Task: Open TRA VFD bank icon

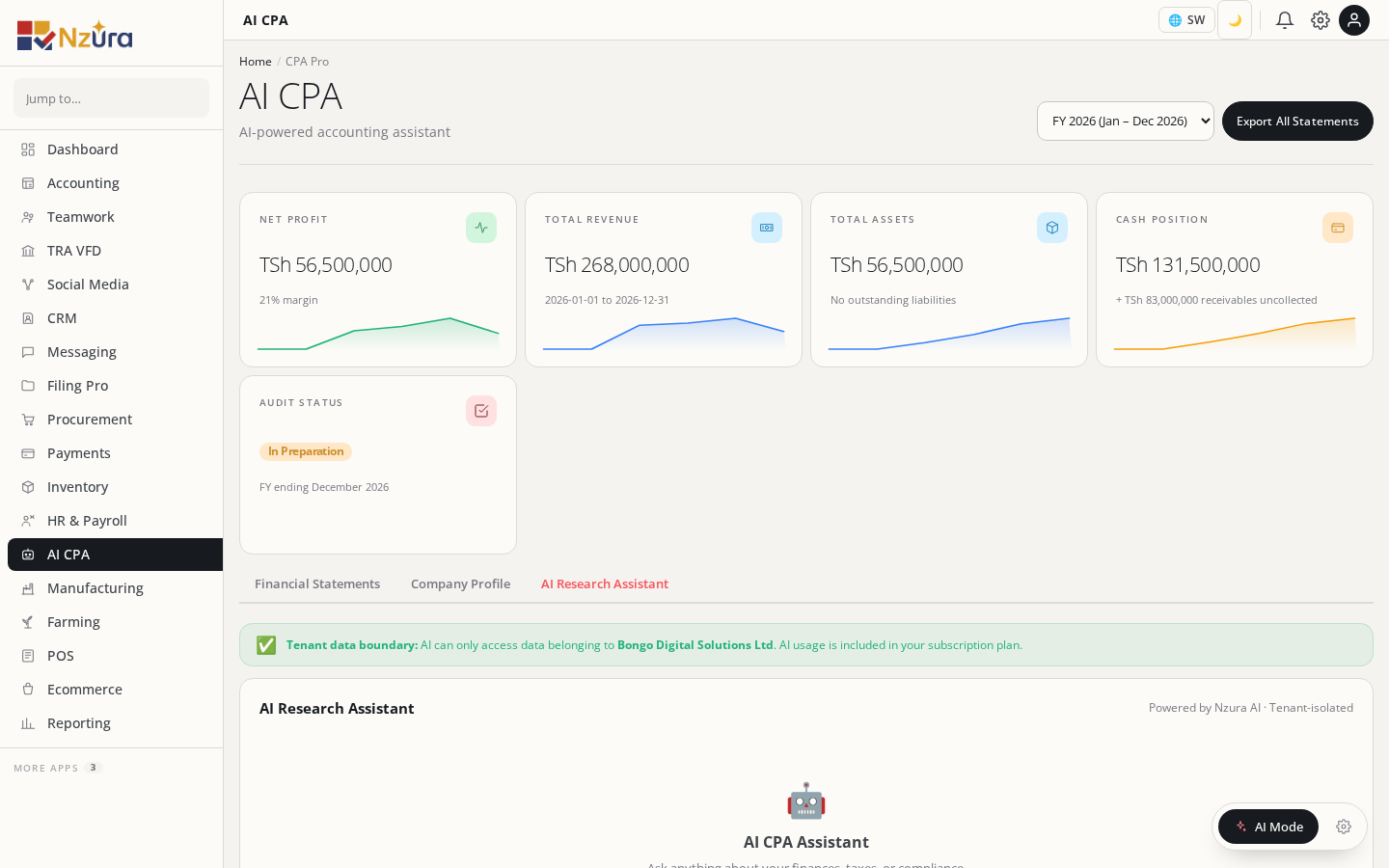Action: 28,251
